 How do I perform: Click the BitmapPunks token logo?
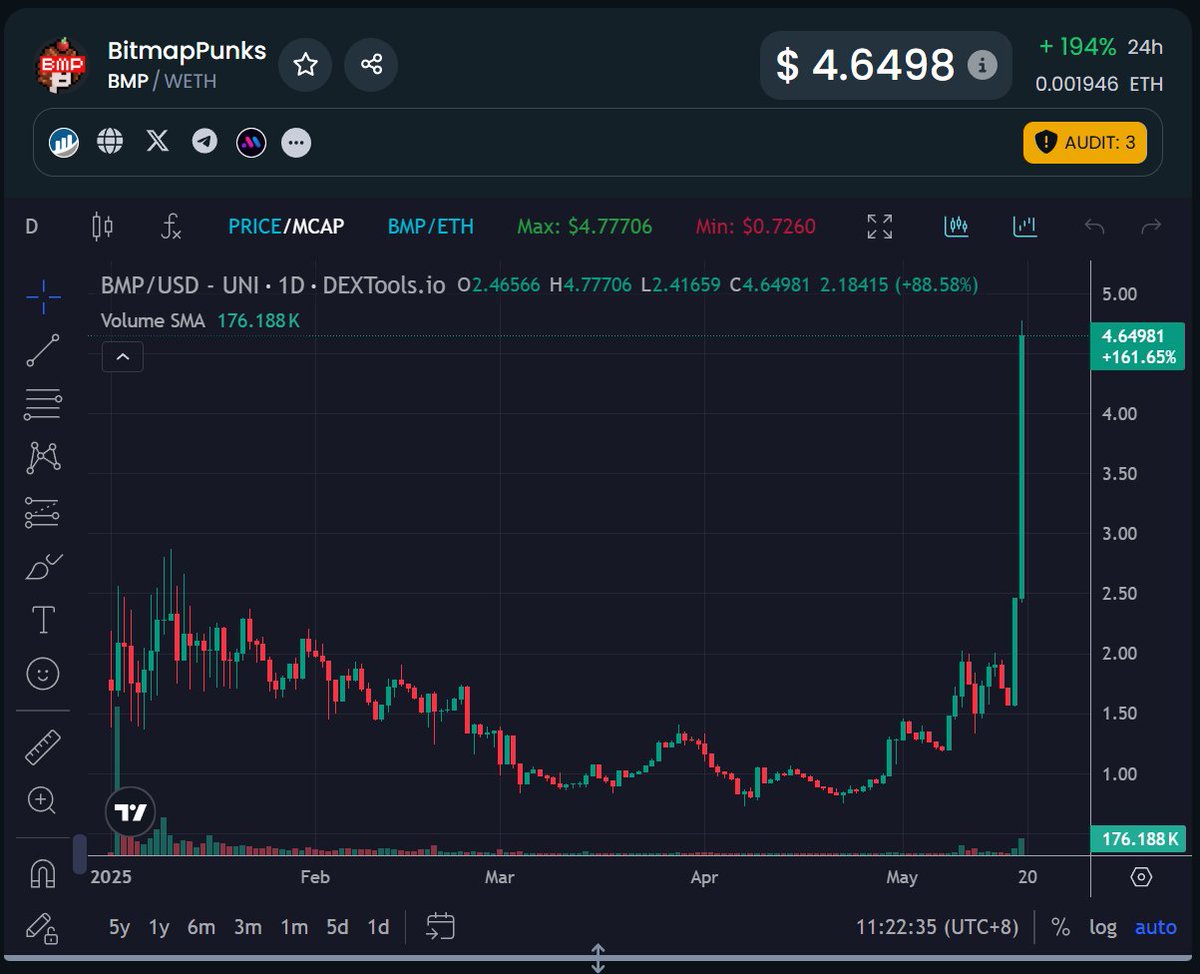(63, 68)
